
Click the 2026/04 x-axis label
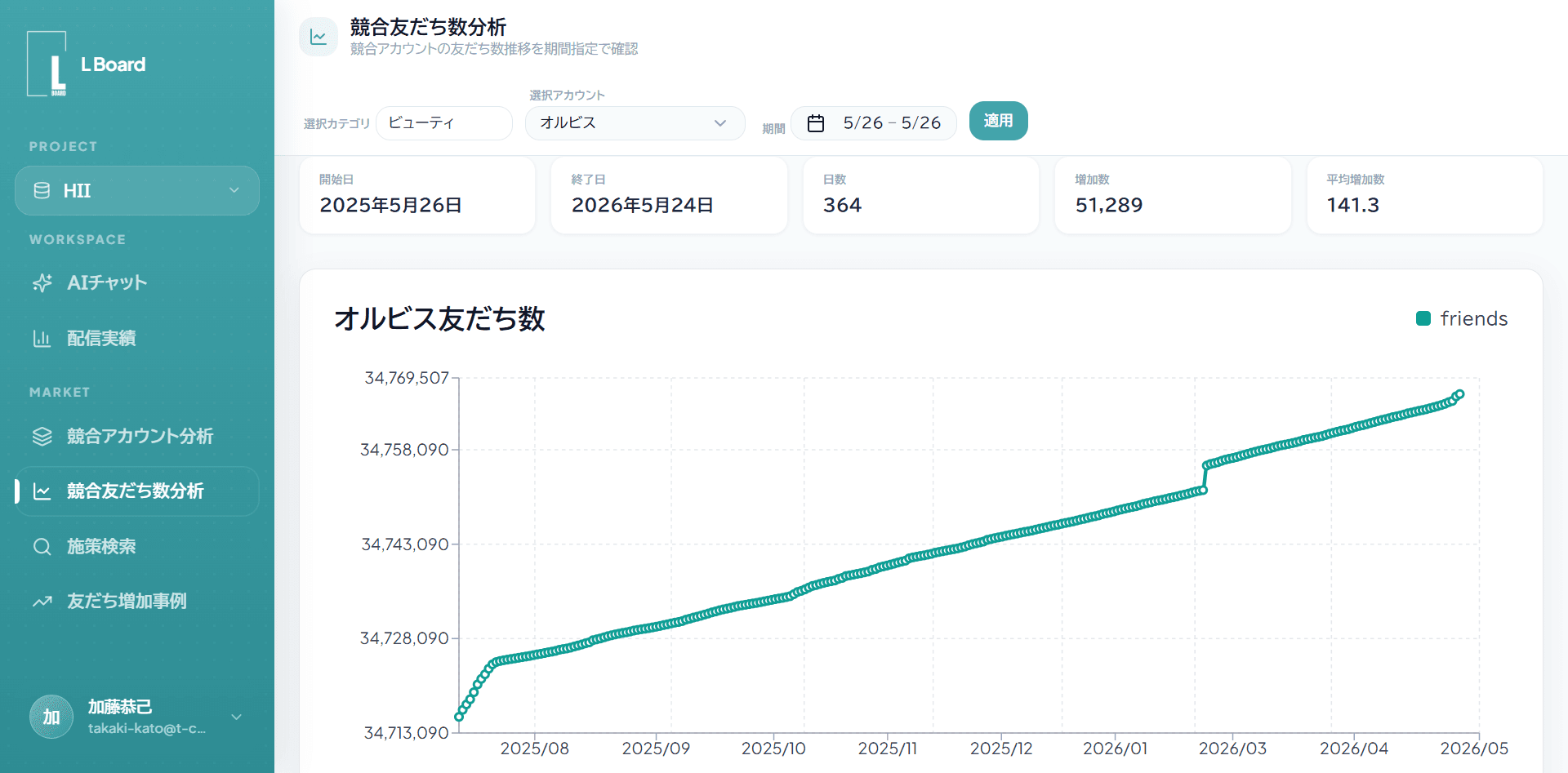tap(1354, 749)
